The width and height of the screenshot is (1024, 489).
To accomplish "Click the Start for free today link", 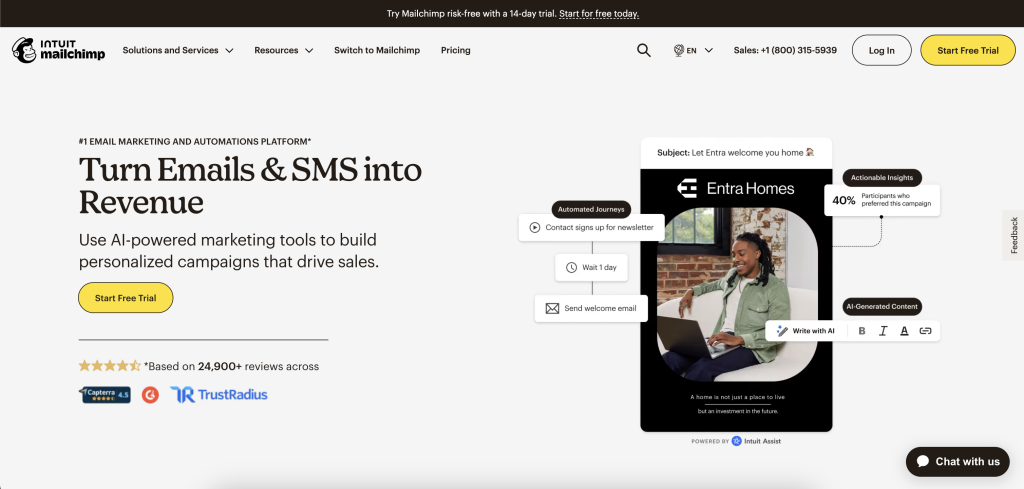I will coord(599,14).
